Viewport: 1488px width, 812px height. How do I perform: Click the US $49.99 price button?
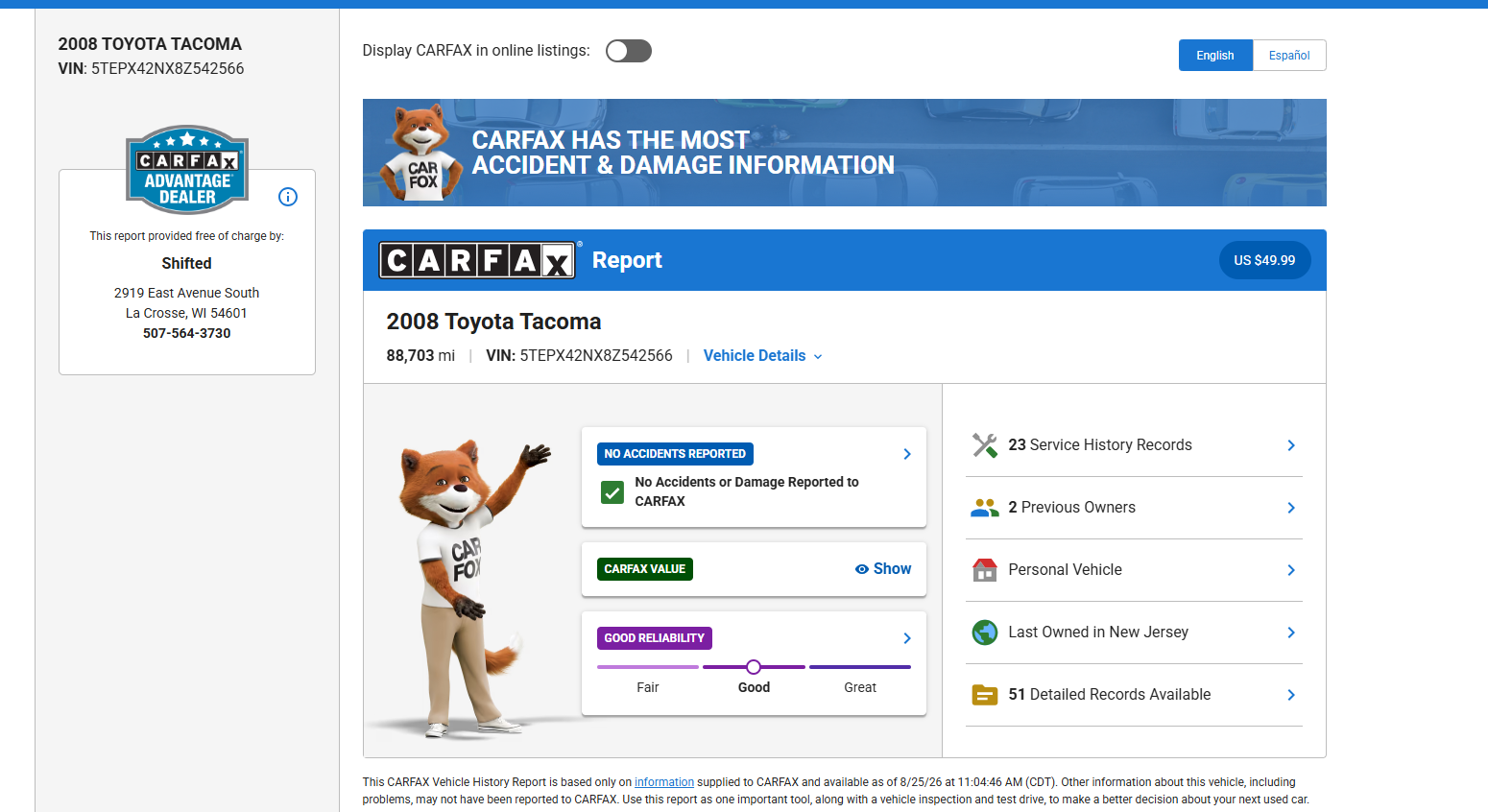click(x=1264, y=260)
